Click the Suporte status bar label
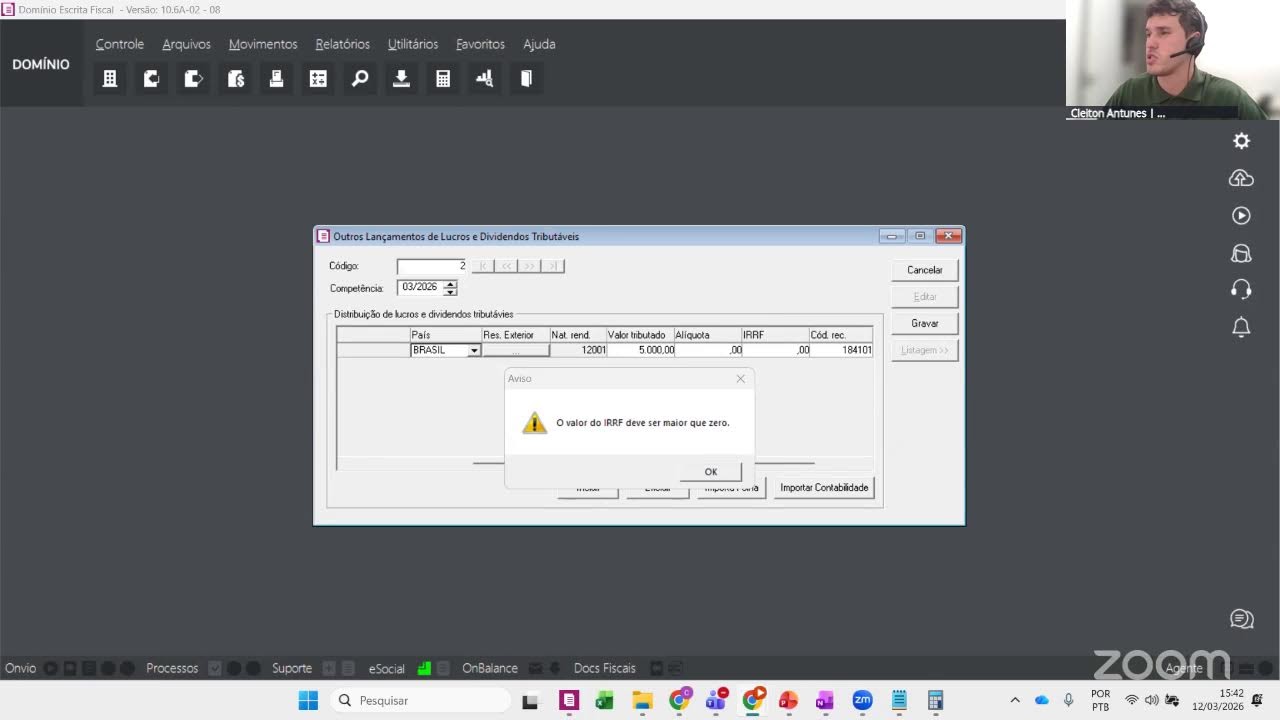Screen dimensions: 1280x720 pyautogui.click(x=292, y=668)
